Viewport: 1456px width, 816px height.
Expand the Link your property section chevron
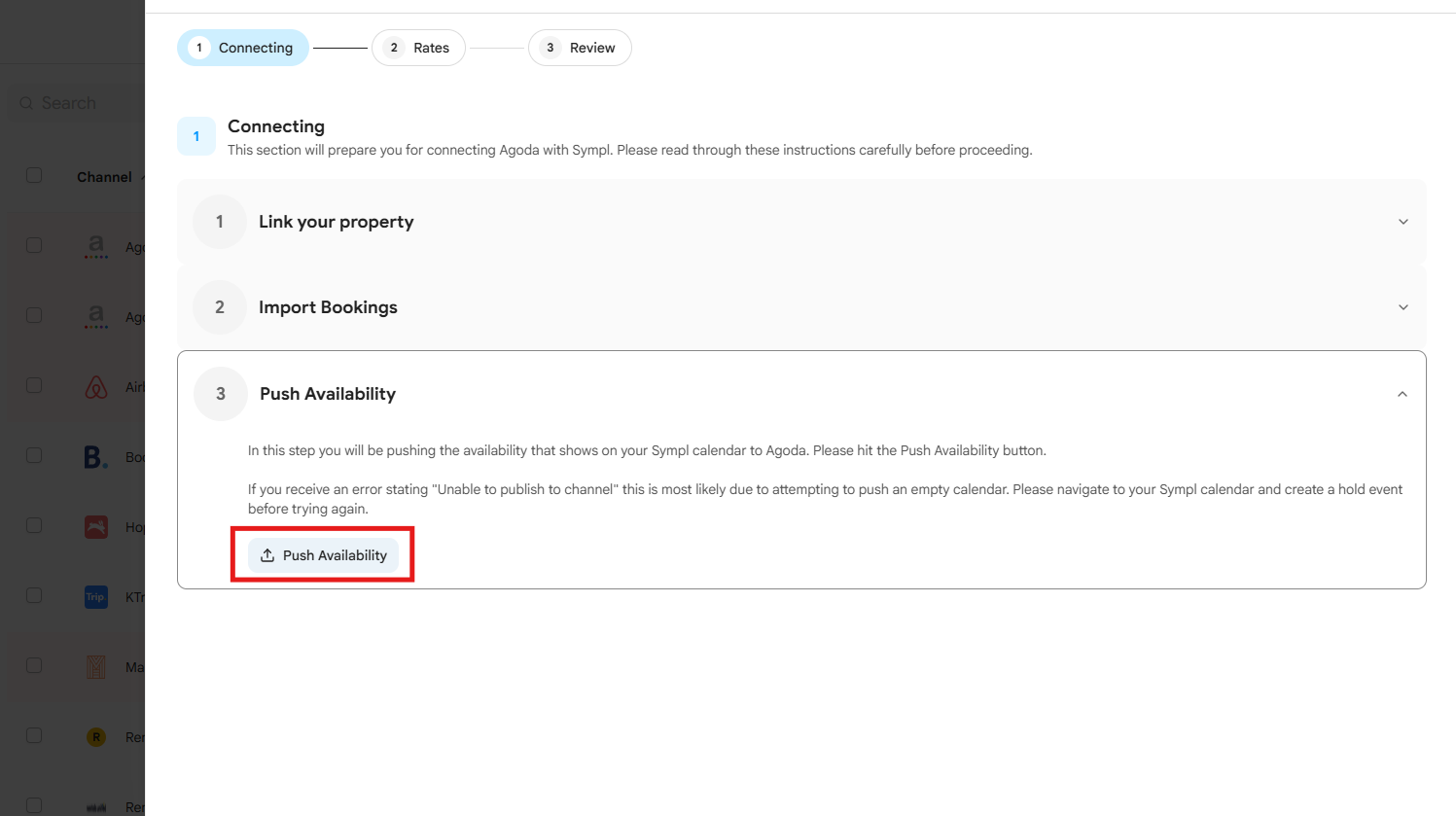[x=1403, y=222]
